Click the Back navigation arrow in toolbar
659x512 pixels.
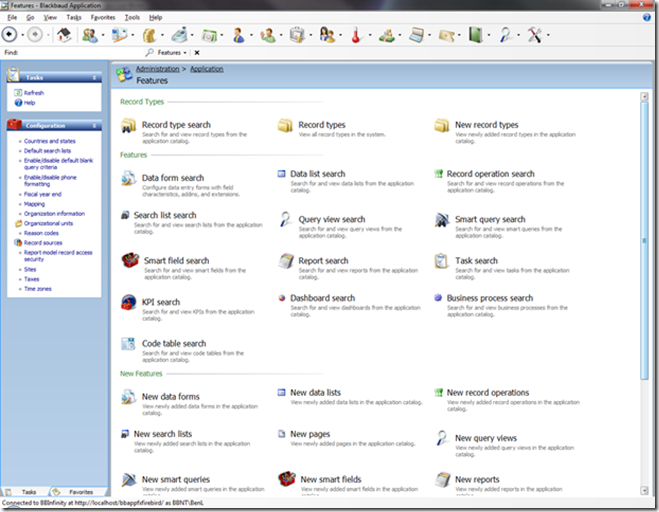(x=10, y=35)
